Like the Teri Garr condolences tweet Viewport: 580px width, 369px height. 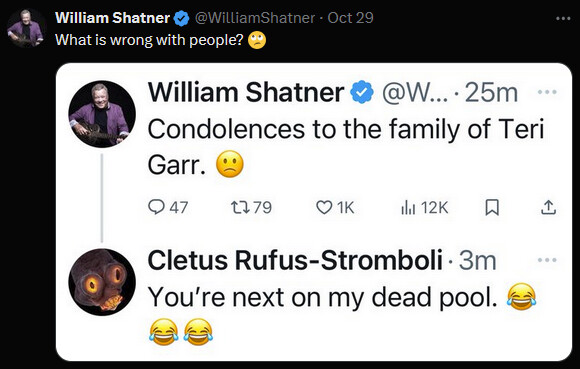(324, 208)
